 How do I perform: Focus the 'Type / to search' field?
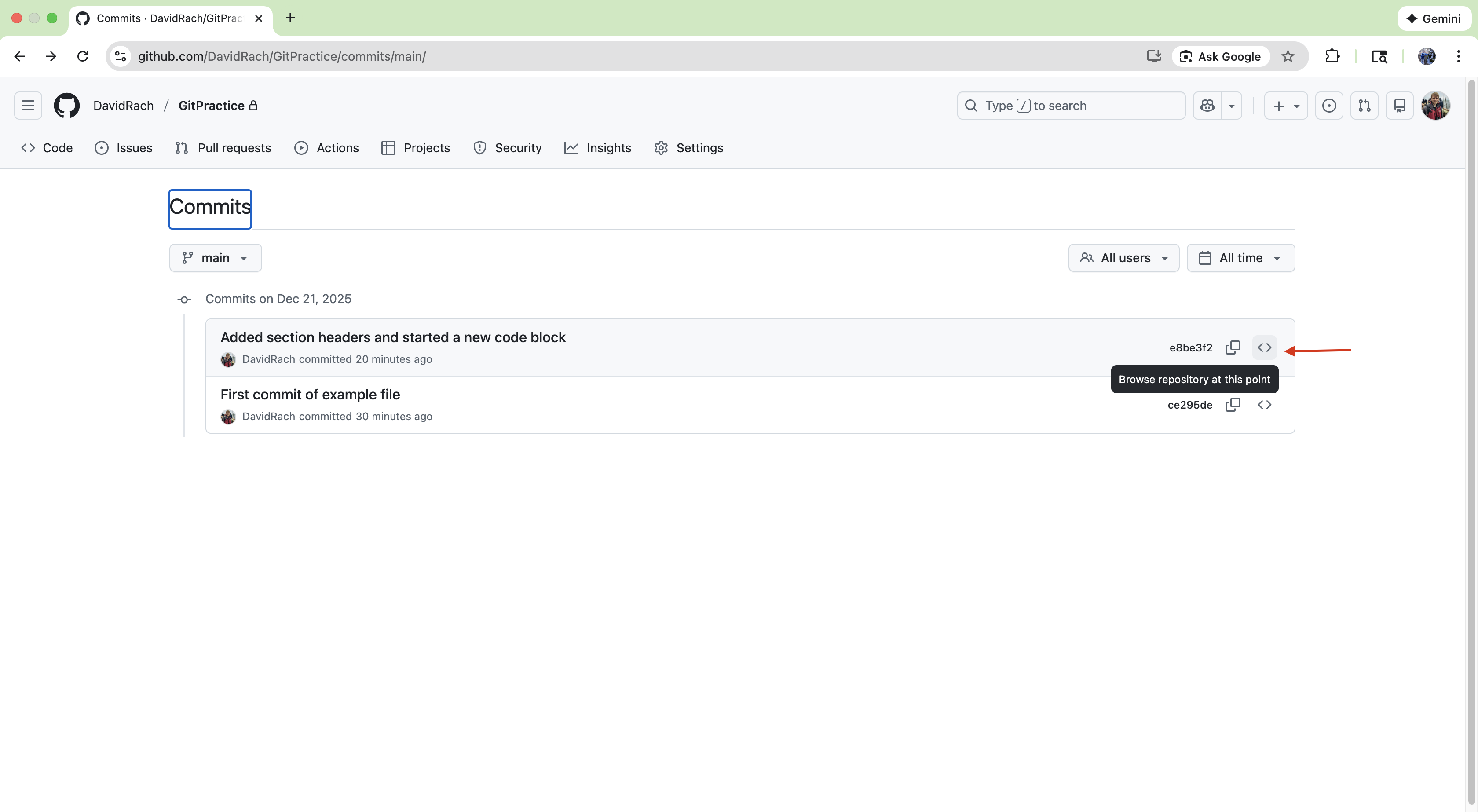1071,106
